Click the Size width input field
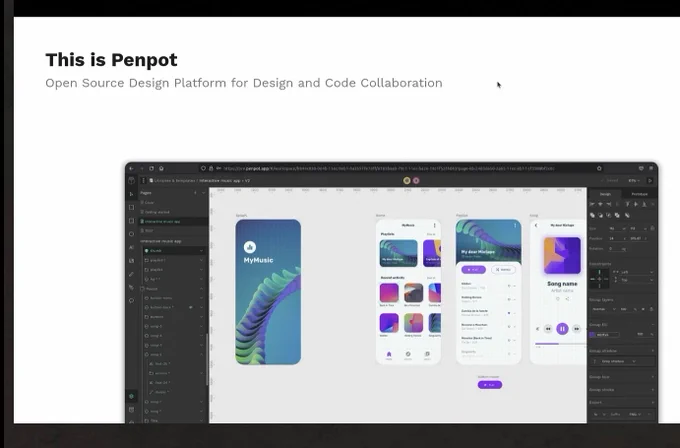Viewport: 680px width, 448px height. tap(616, 228)
